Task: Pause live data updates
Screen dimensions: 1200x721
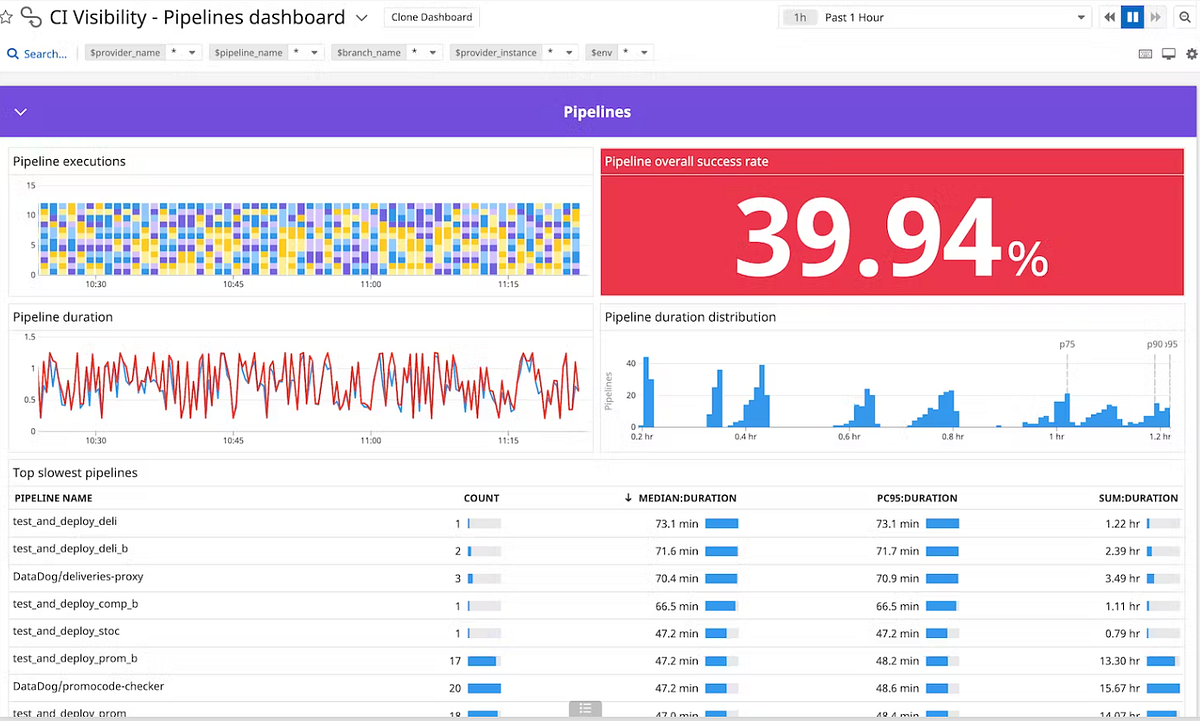Action: pos(1132,17)
